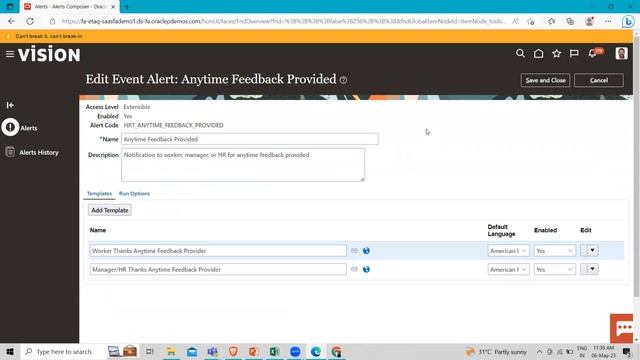Open the Windows Start menu
This screenshot has width=640, height=360.
click(10, 351)
